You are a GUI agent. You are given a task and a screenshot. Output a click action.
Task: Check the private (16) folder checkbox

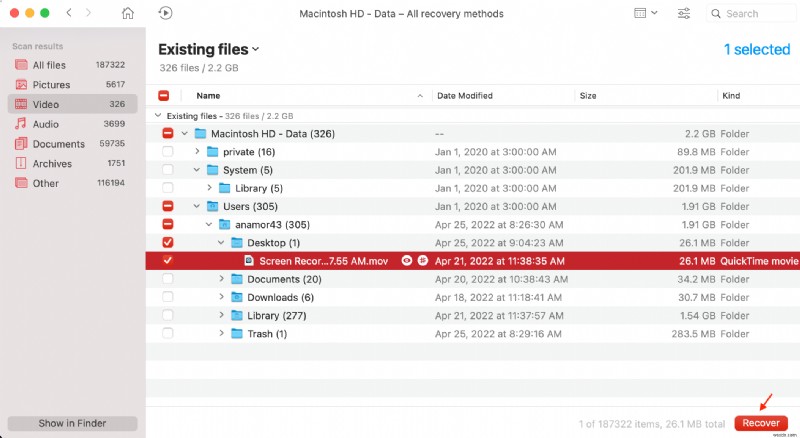pyautogui.click(x=167, y=152)
